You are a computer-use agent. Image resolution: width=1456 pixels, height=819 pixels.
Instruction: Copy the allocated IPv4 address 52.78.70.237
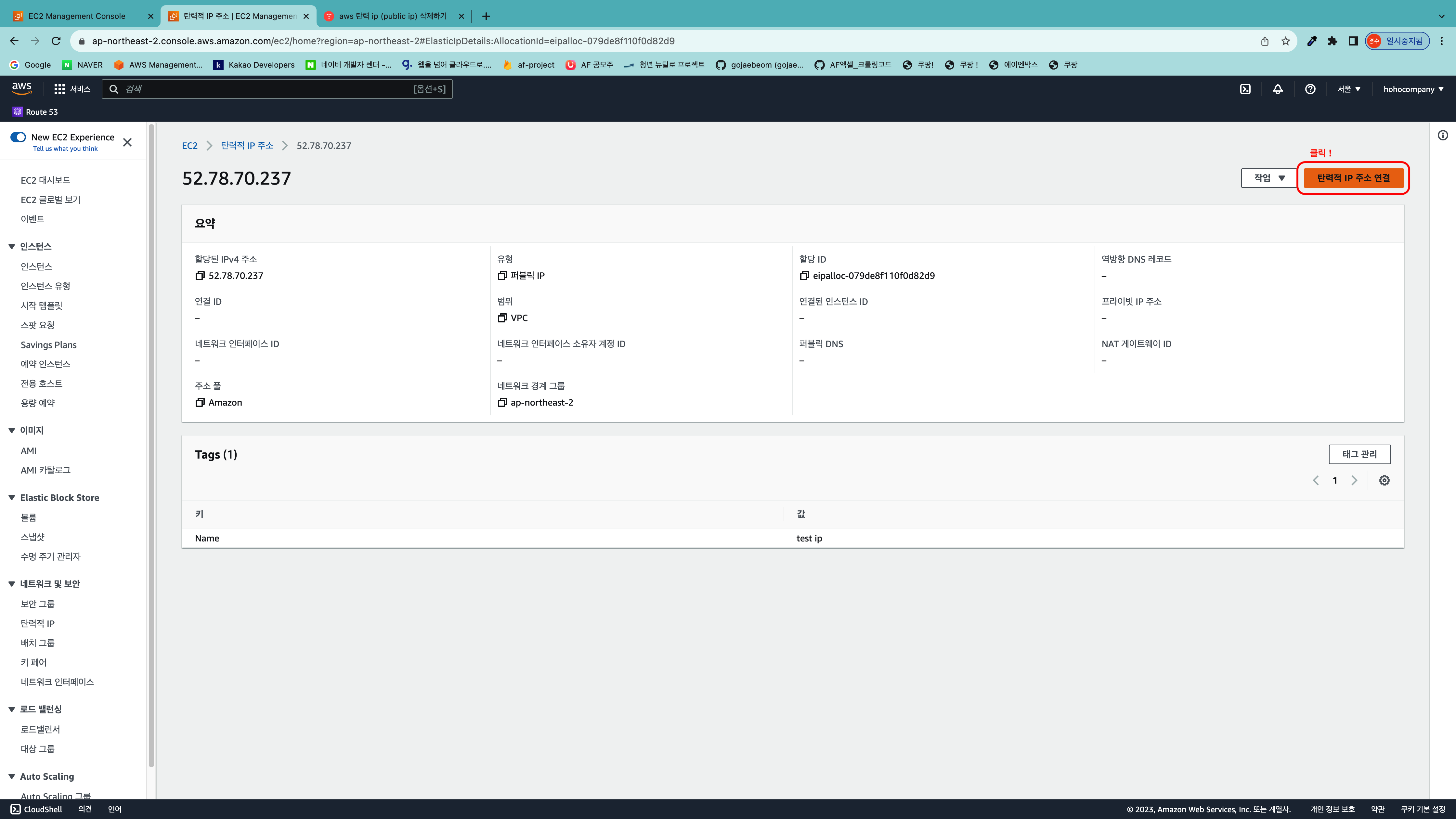pos(200,276)
